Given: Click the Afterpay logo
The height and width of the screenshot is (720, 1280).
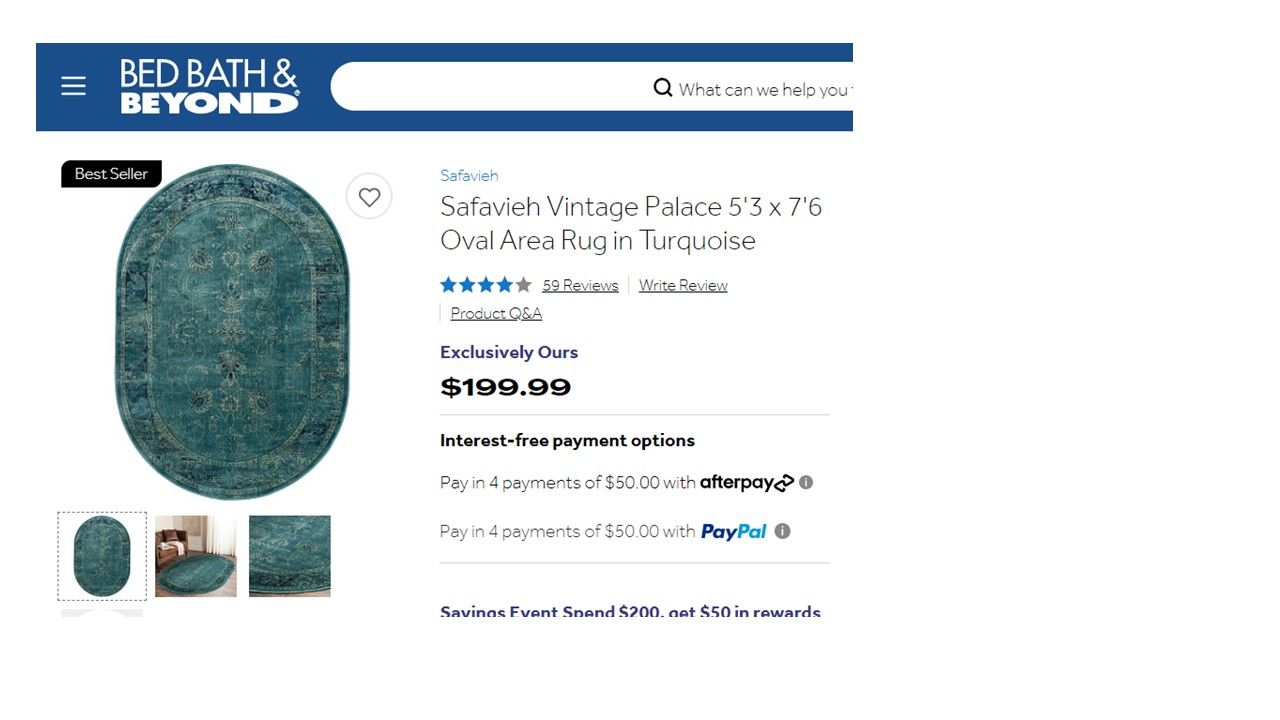Looking at the screenshot, I should point(746,483).
